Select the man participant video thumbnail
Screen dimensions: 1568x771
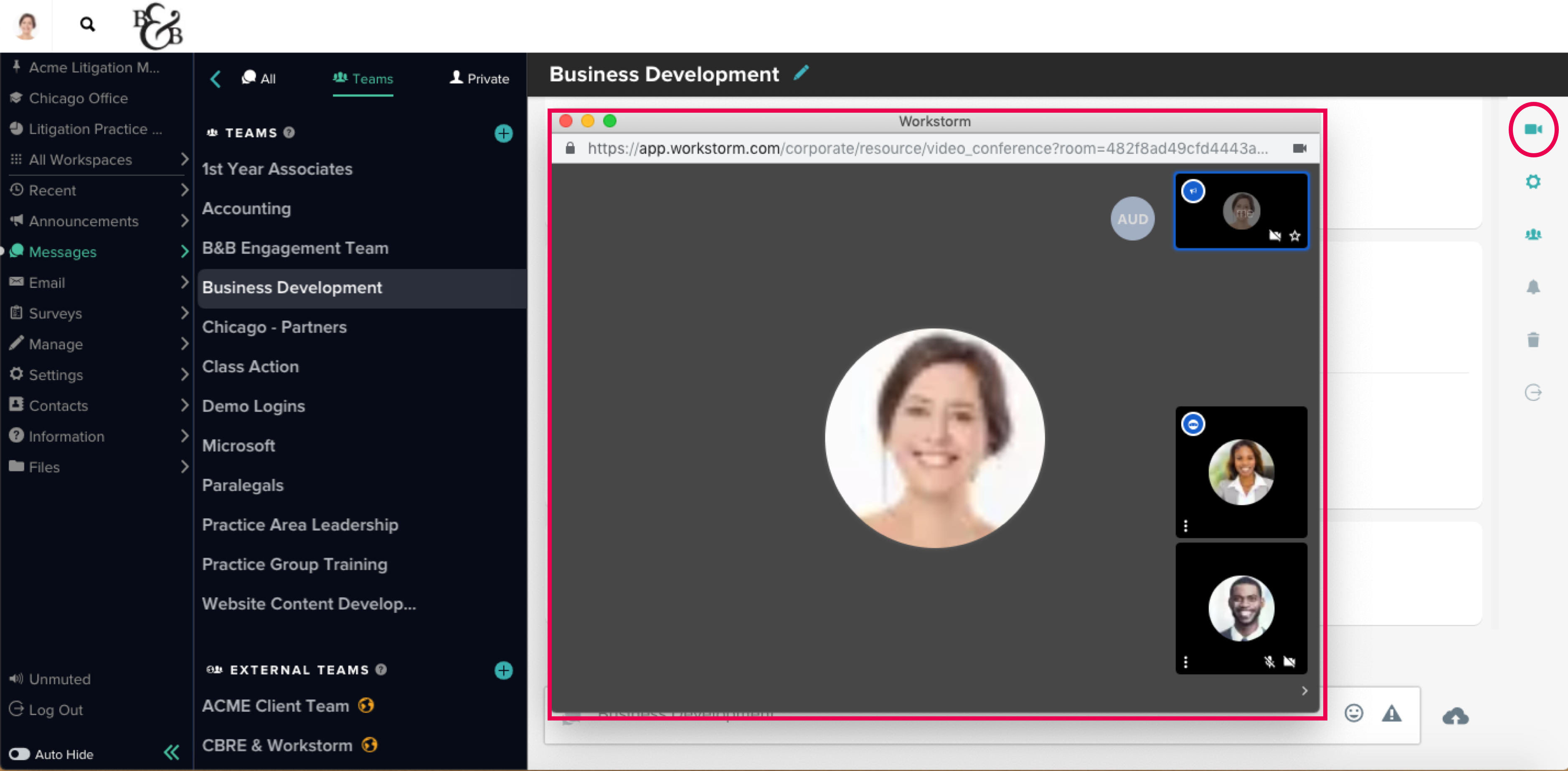click(x=1241, y=608)
